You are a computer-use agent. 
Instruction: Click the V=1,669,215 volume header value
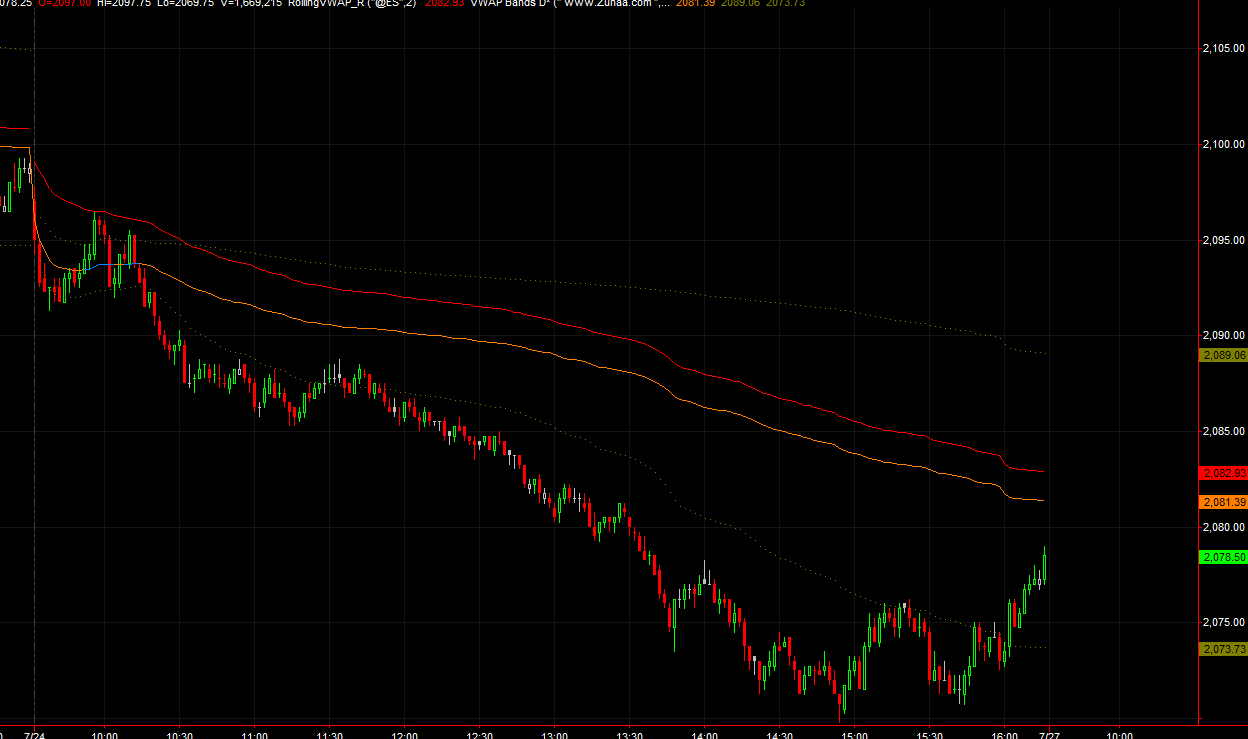click(251, 3)
